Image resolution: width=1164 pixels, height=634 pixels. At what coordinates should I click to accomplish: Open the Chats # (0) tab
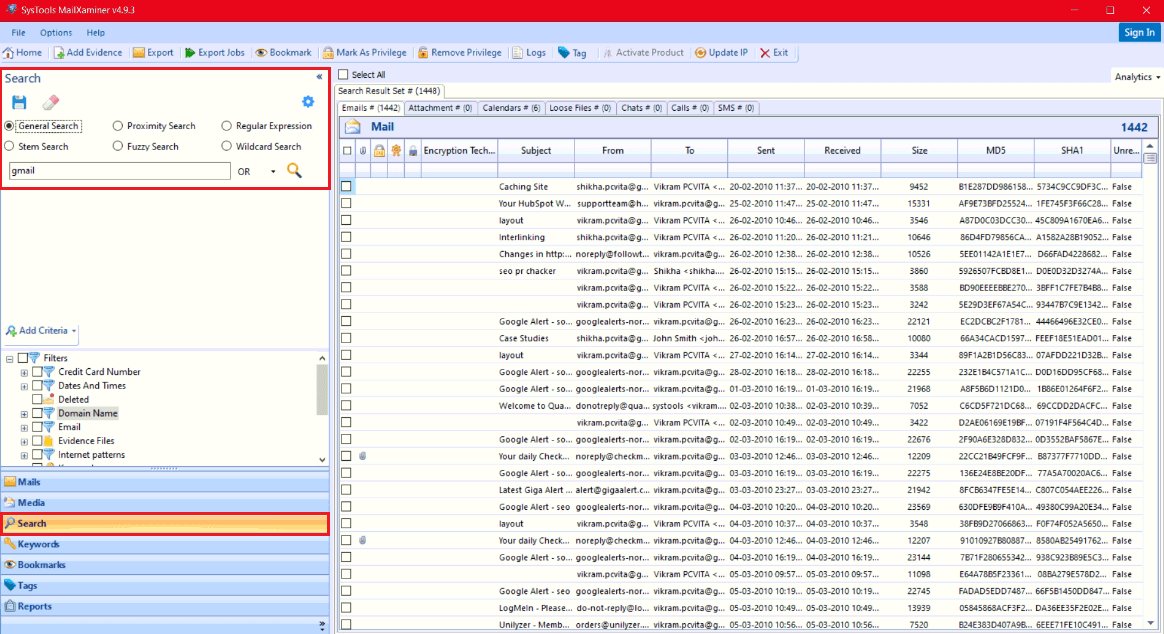point(641,108)
